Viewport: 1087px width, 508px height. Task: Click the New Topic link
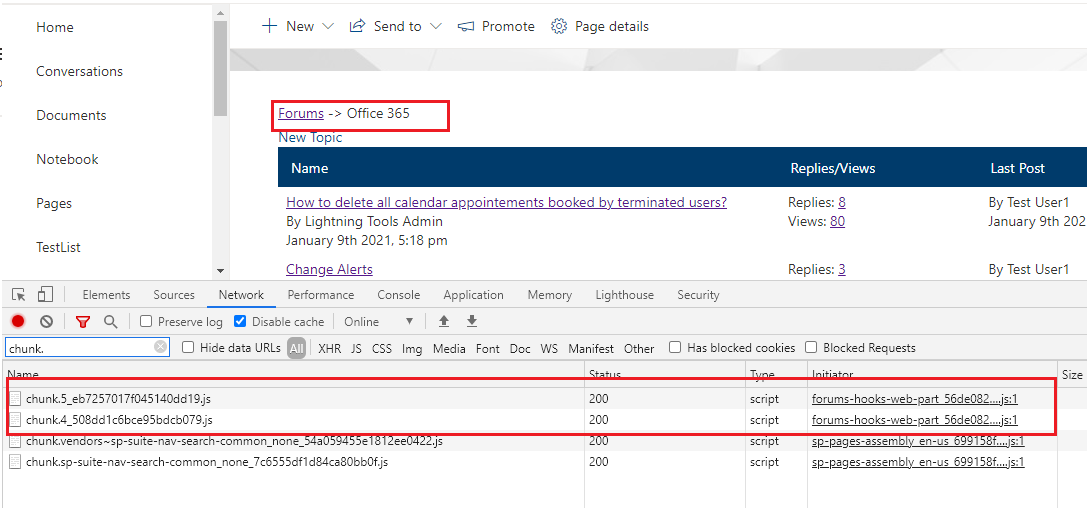pos(310,138)
